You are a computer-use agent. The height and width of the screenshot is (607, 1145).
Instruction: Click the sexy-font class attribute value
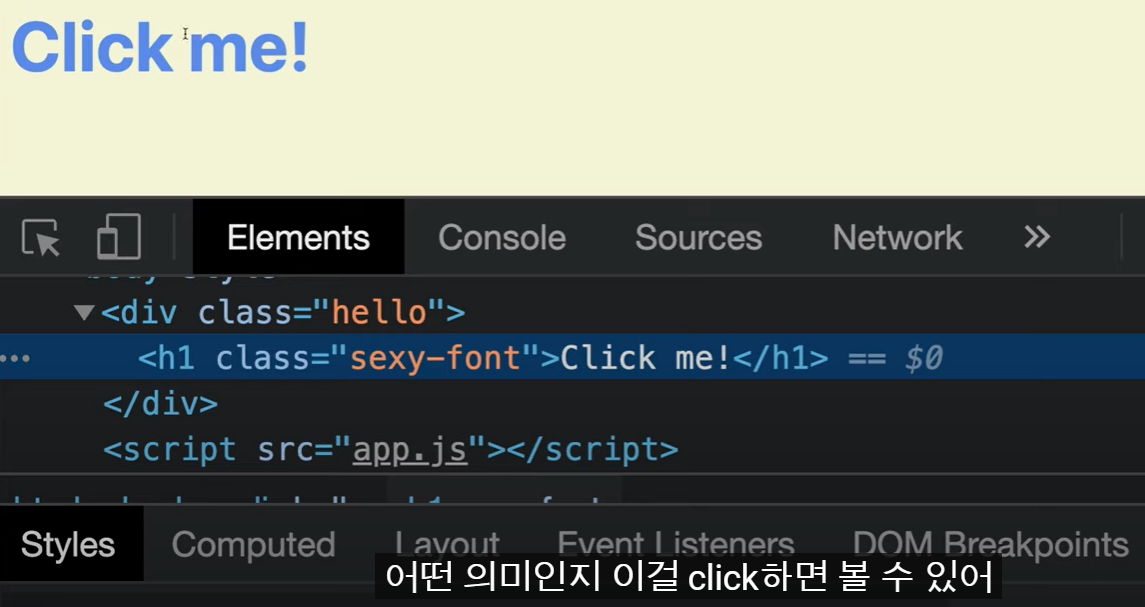pyautogui.click(x=435, y=359)
